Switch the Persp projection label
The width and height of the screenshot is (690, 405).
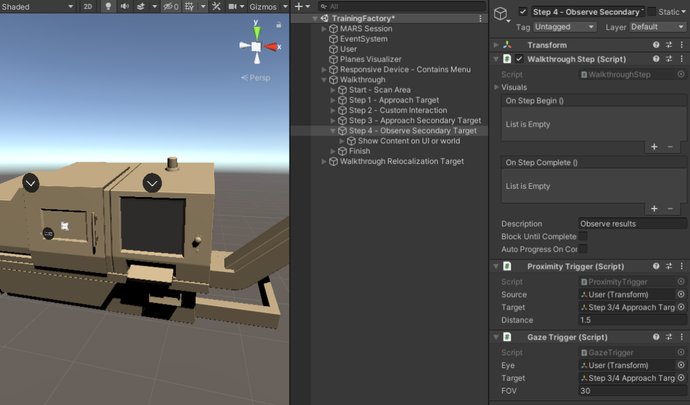point(256,78)
